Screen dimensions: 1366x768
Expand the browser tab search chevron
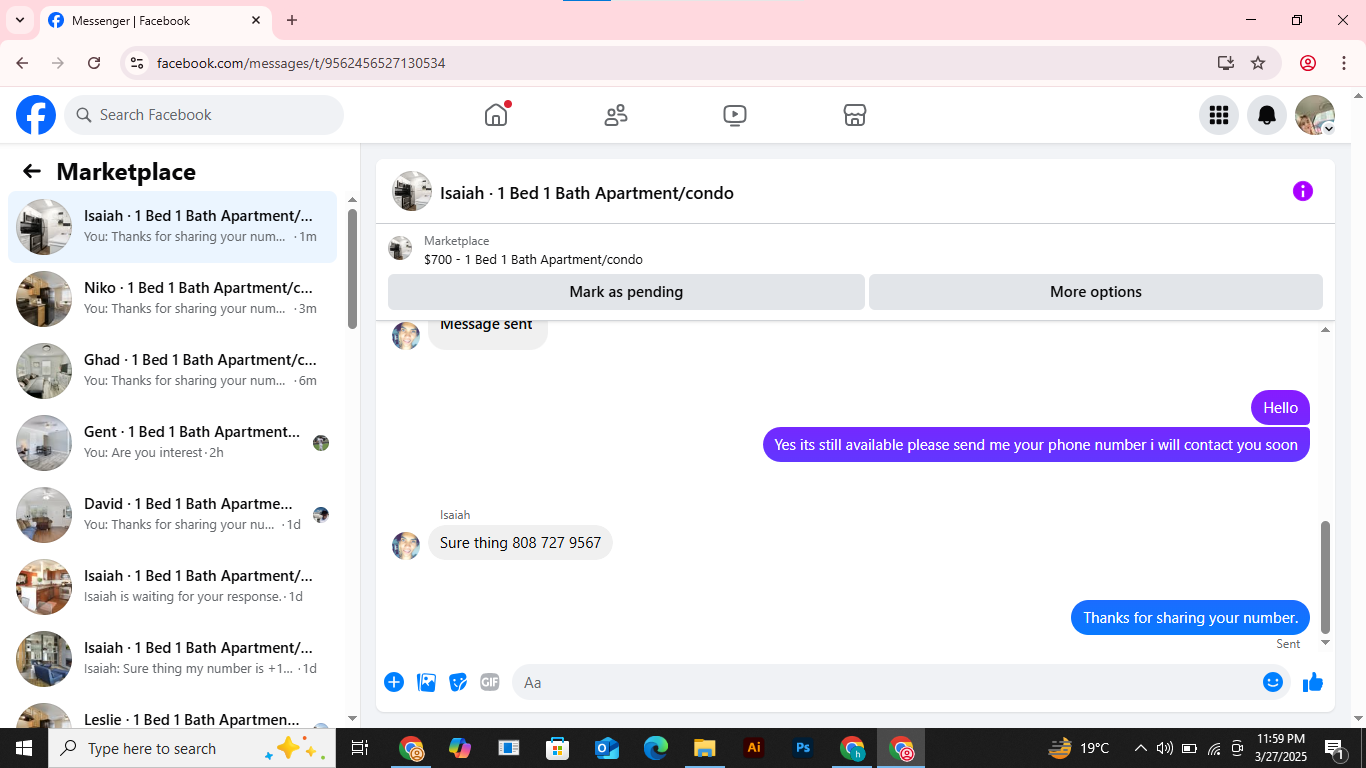[20, 20]
